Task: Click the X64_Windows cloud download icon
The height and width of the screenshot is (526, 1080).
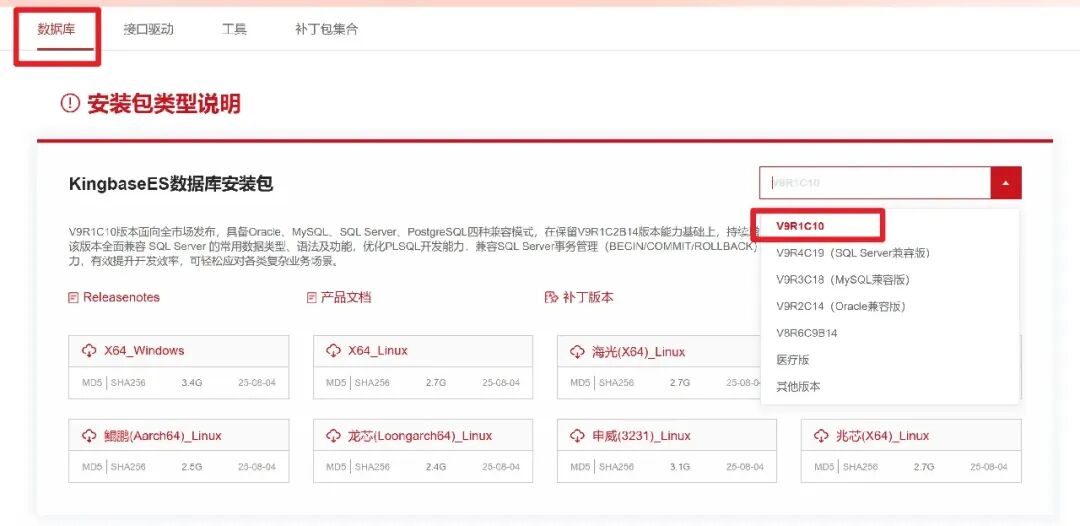Action: click(89, 351)
